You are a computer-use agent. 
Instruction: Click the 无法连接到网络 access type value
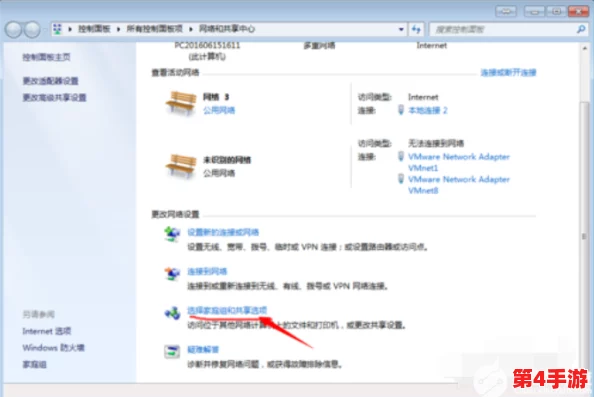[436, 143]
